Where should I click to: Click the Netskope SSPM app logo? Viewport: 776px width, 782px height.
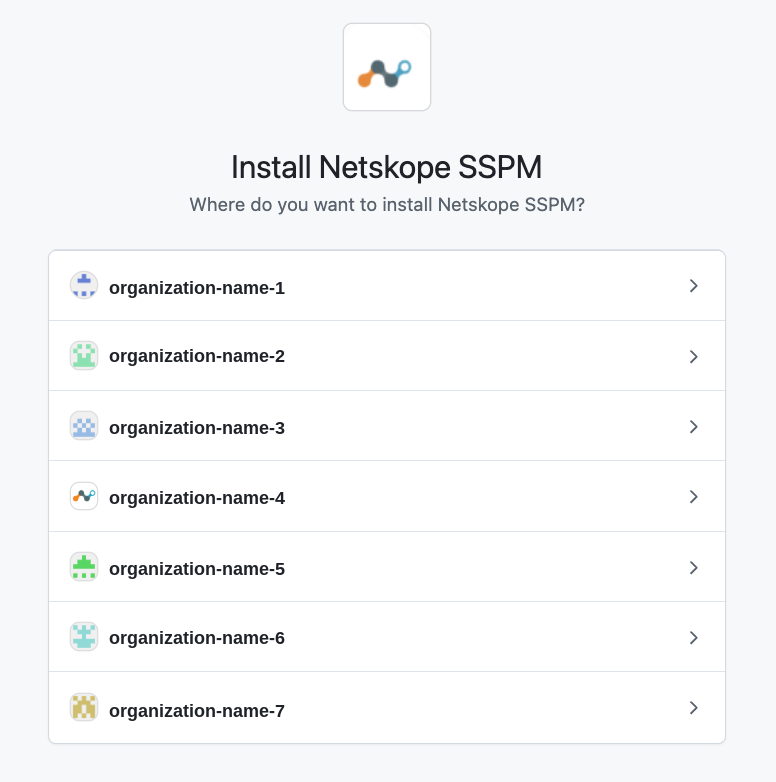pos(387,67)
